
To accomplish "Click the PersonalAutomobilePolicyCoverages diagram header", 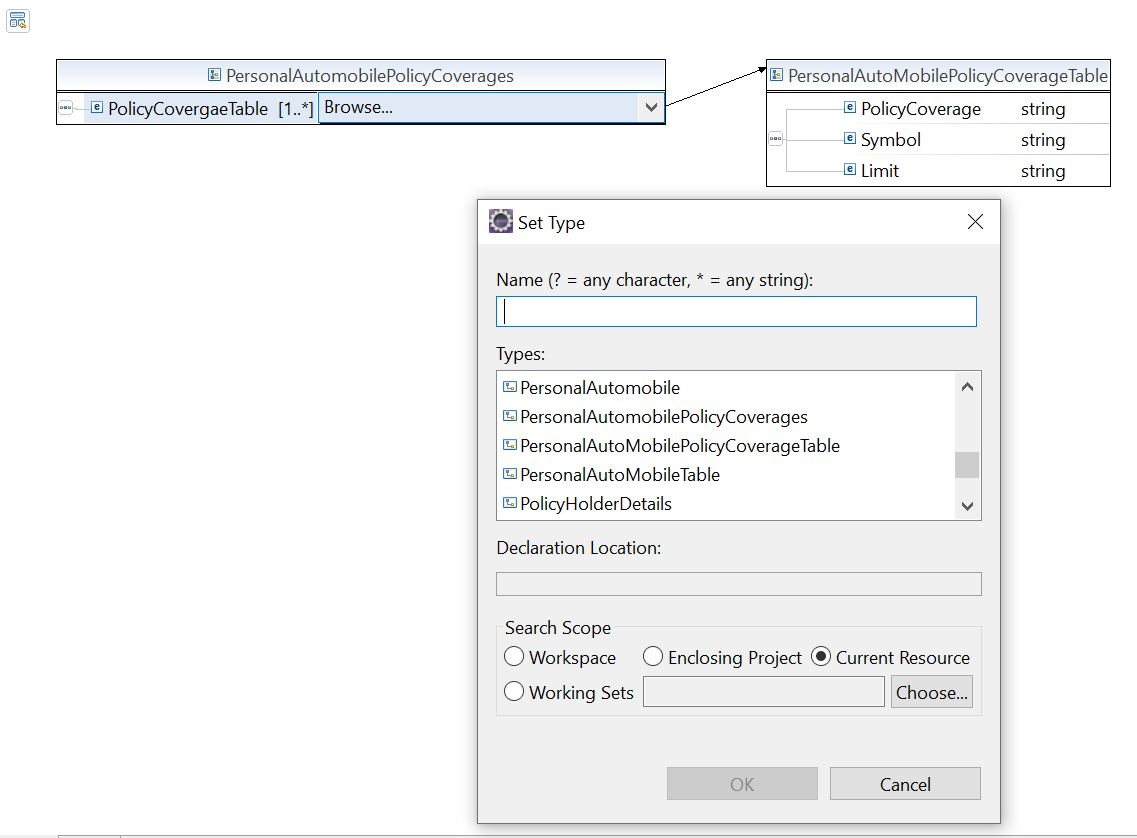I will point(361,75).
